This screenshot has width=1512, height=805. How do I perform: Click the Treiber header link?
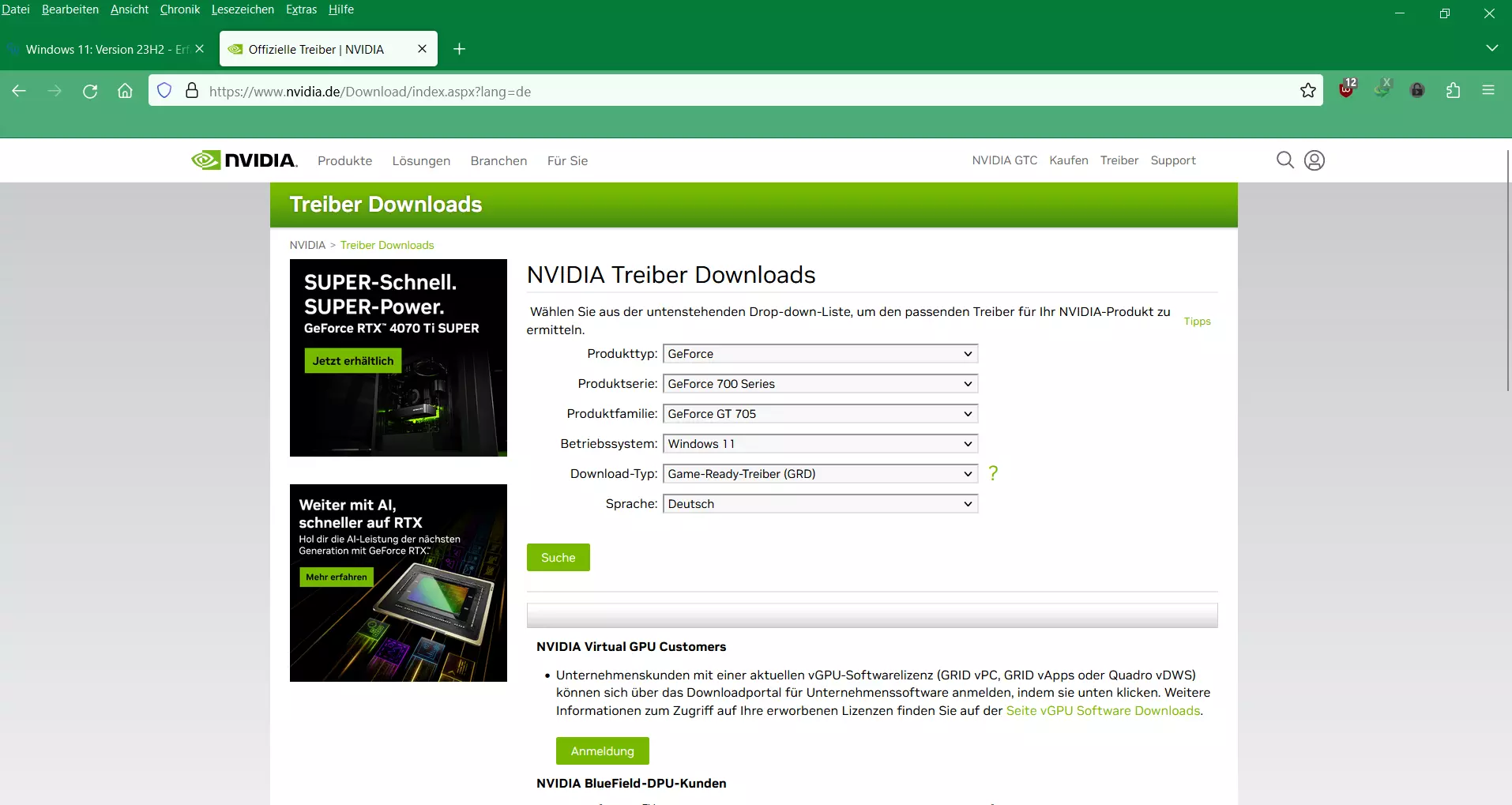1119,160
